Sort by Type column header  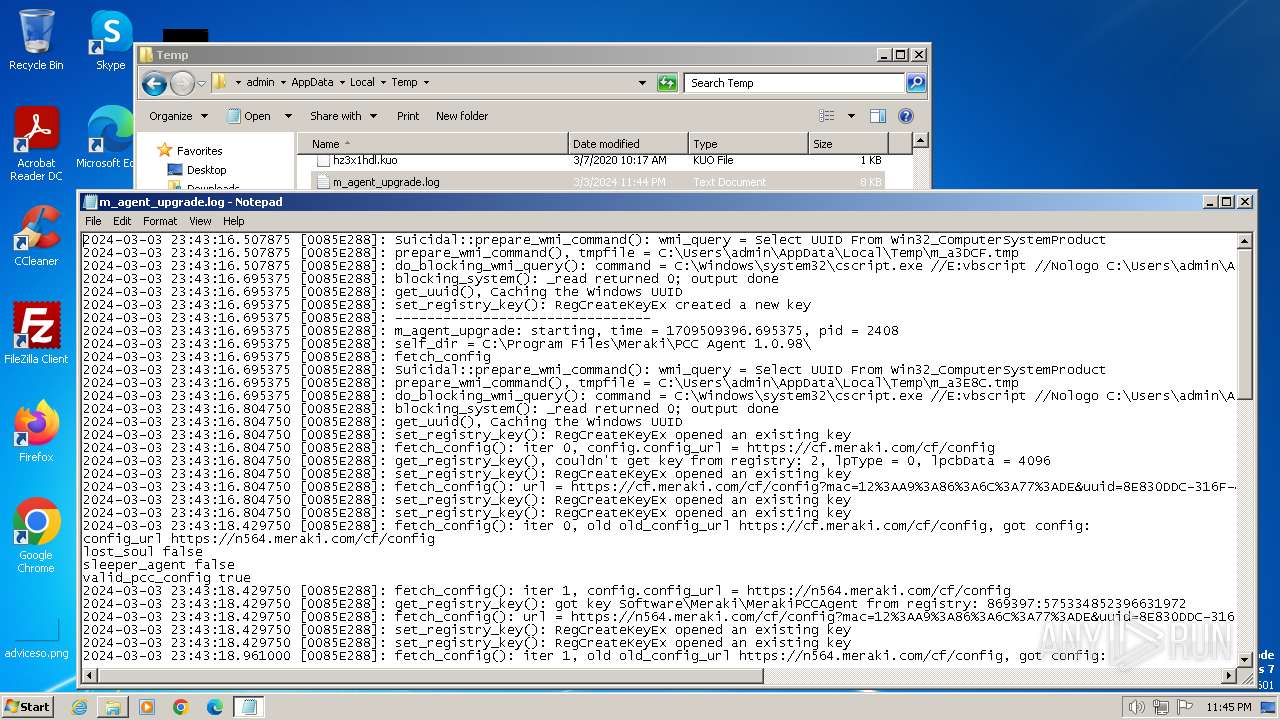click(748, 144)
